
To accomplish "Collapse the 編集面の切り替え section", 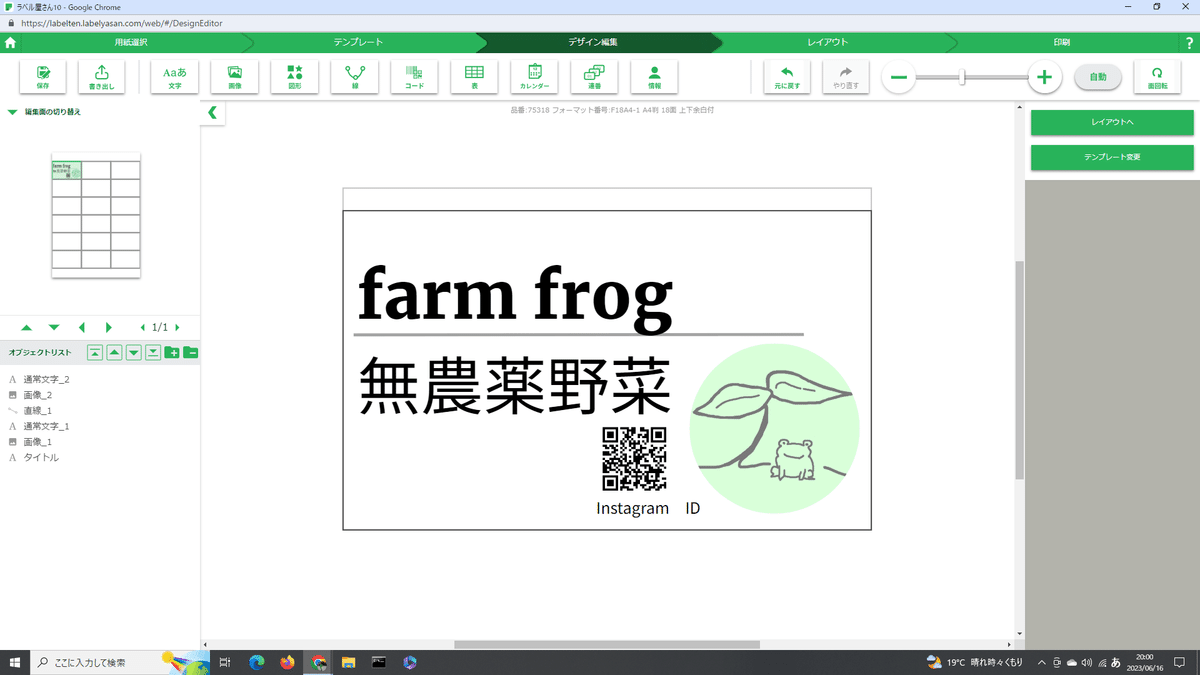I will pyautogui.click(x=13, y=112).
